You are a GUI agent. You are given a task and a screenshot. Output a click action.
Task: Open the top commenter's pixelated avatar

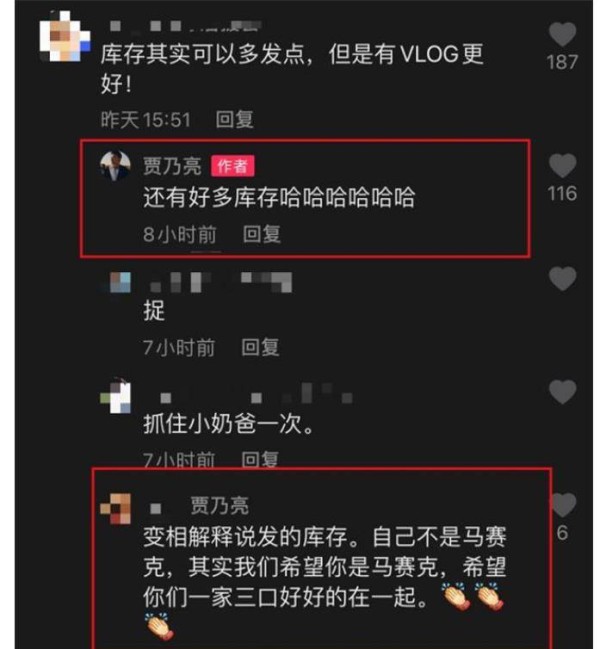(65, 36)
